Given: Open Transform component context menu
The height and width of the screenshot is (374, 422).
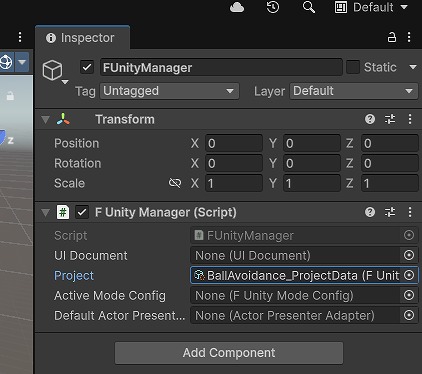Looking at the screenshot, I should point(410,119).
